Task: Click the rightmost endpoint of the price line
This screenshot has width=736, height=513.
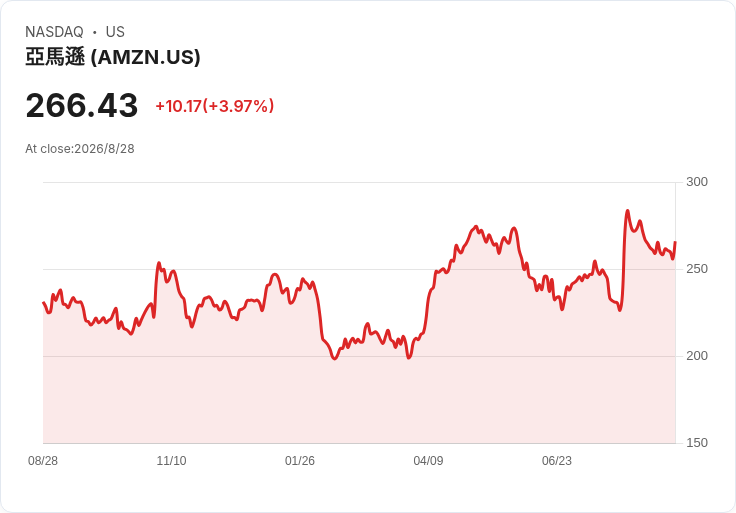Action: point(675,243)
